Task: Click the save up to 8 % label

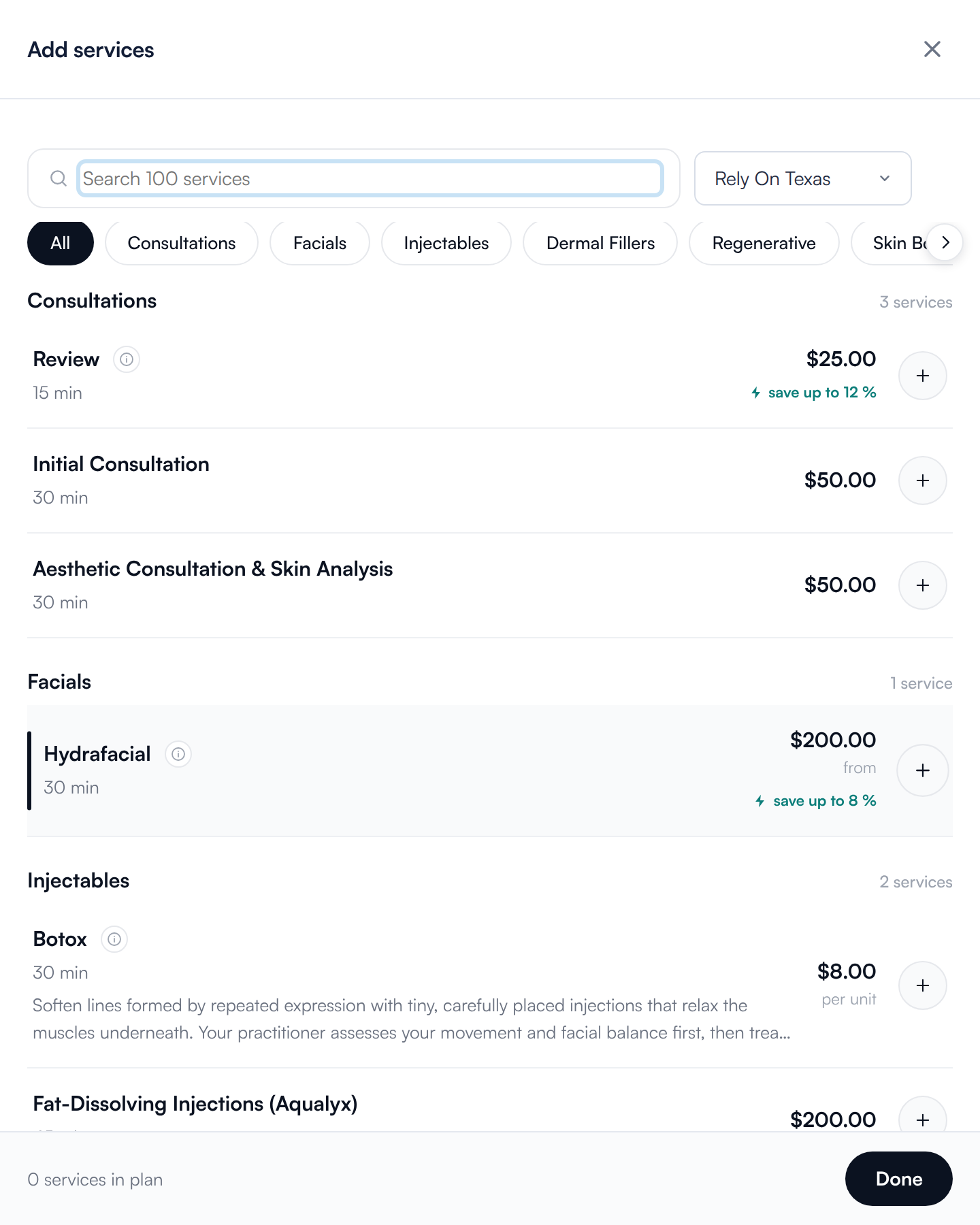Action: point(815,801)
